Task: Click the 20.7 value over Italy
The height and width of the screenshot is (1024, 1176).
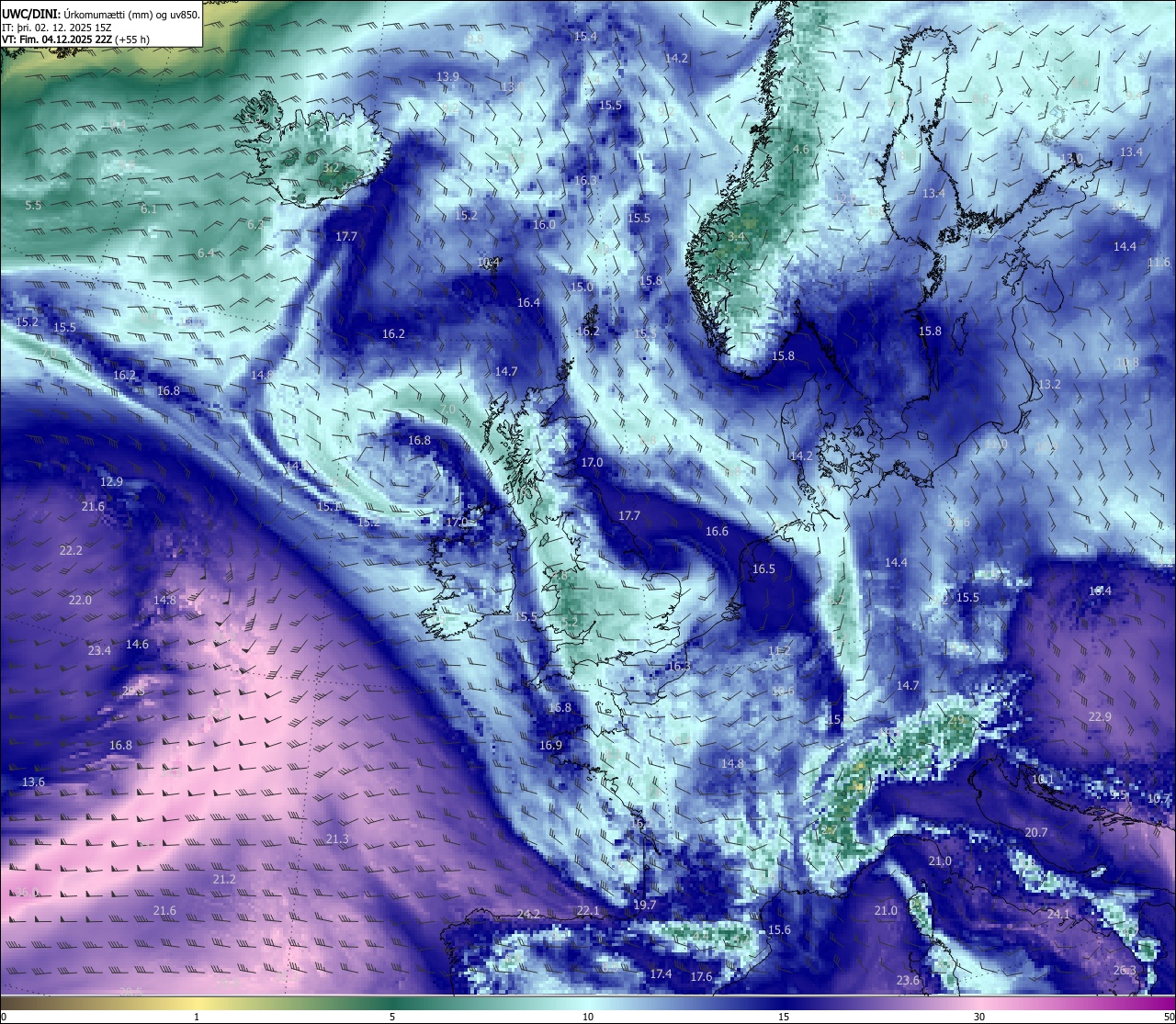Action: [1035, 832]
